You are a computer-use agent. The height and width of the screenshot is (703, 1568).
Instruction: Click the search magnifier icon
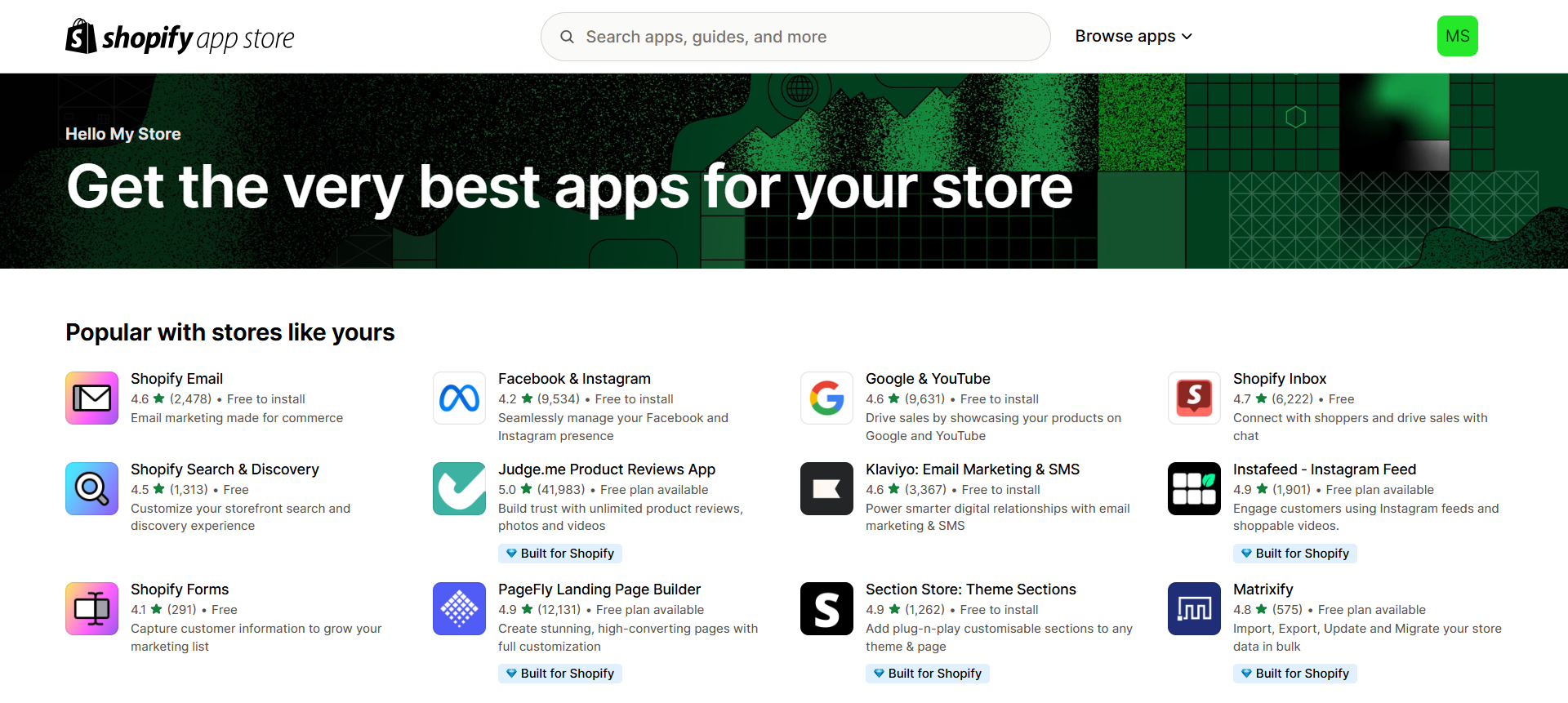coord(567,37)
